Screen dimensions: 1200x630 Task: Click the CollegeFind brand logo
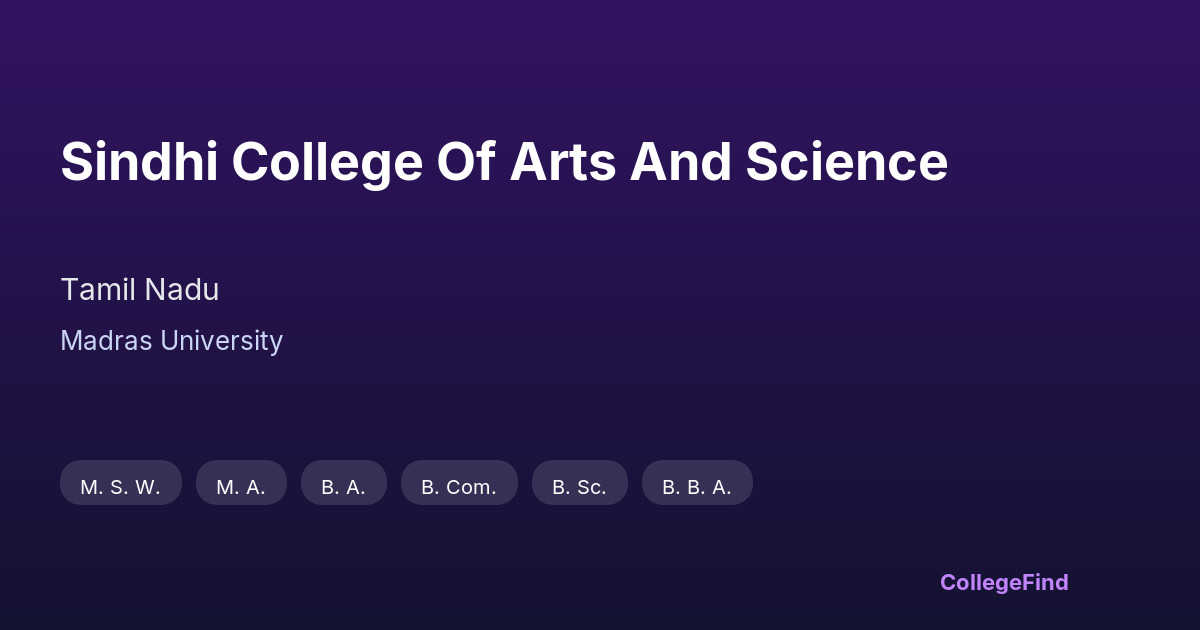click(x=1004, y=582)
